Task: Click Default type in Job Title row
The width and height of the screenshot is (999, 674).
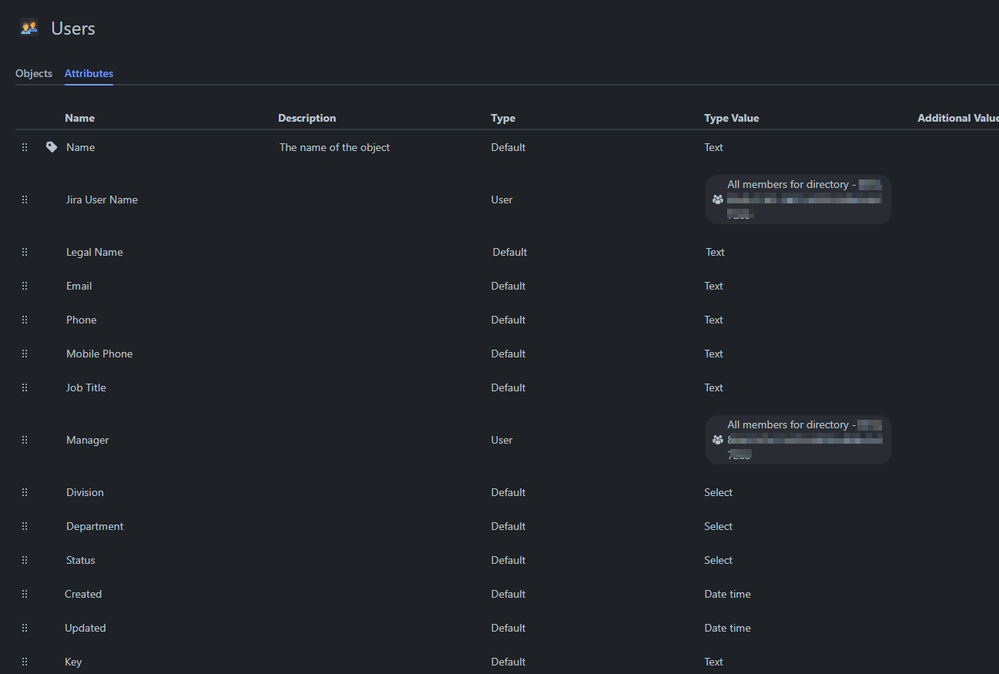Action: 508,387
